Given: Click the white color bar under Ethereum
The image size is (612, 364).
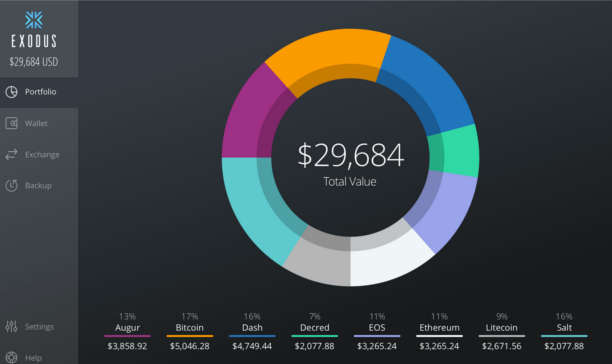Looking at the screenshot, I should 439,336.
